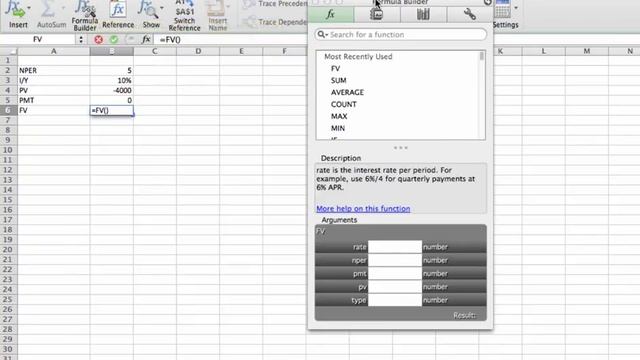
Task: Select COUNT in function list
Action: [x=344, y=104]
